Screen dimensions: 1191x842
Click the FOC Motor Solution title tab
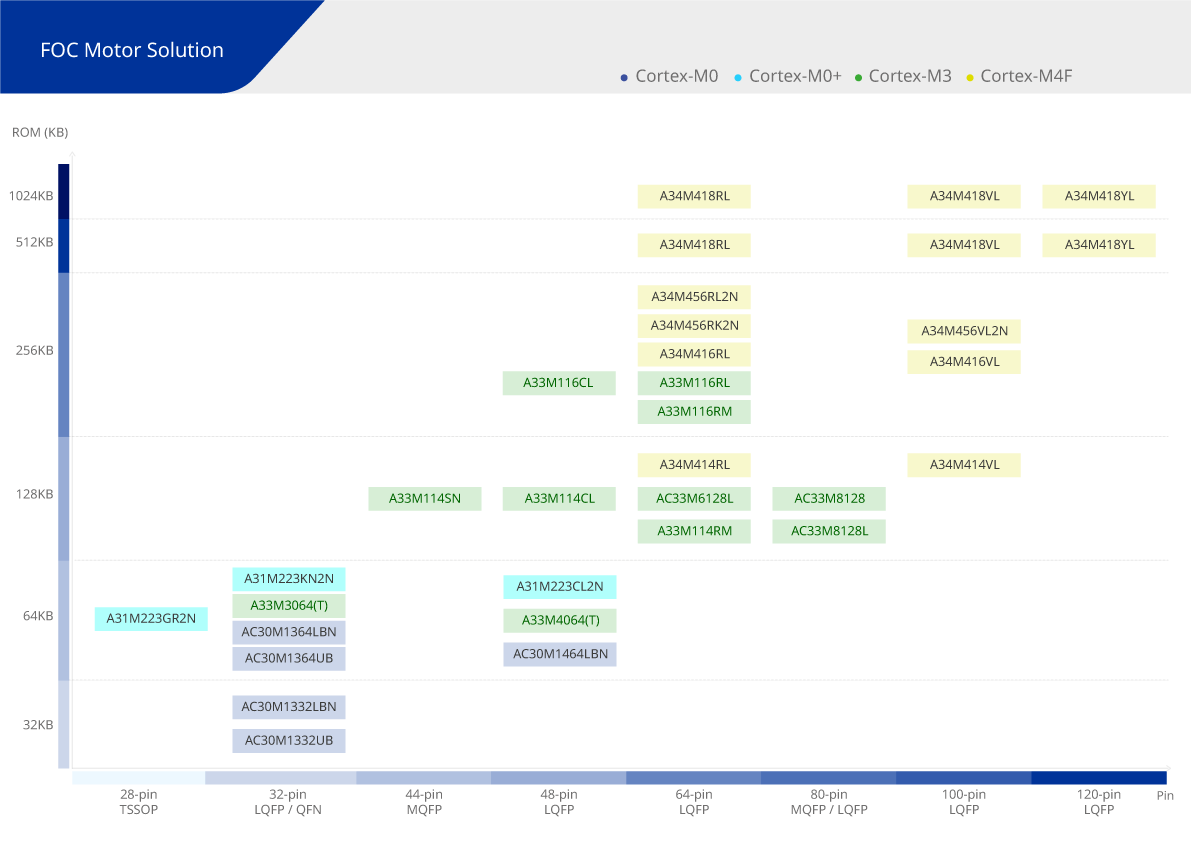click(132, 50)
